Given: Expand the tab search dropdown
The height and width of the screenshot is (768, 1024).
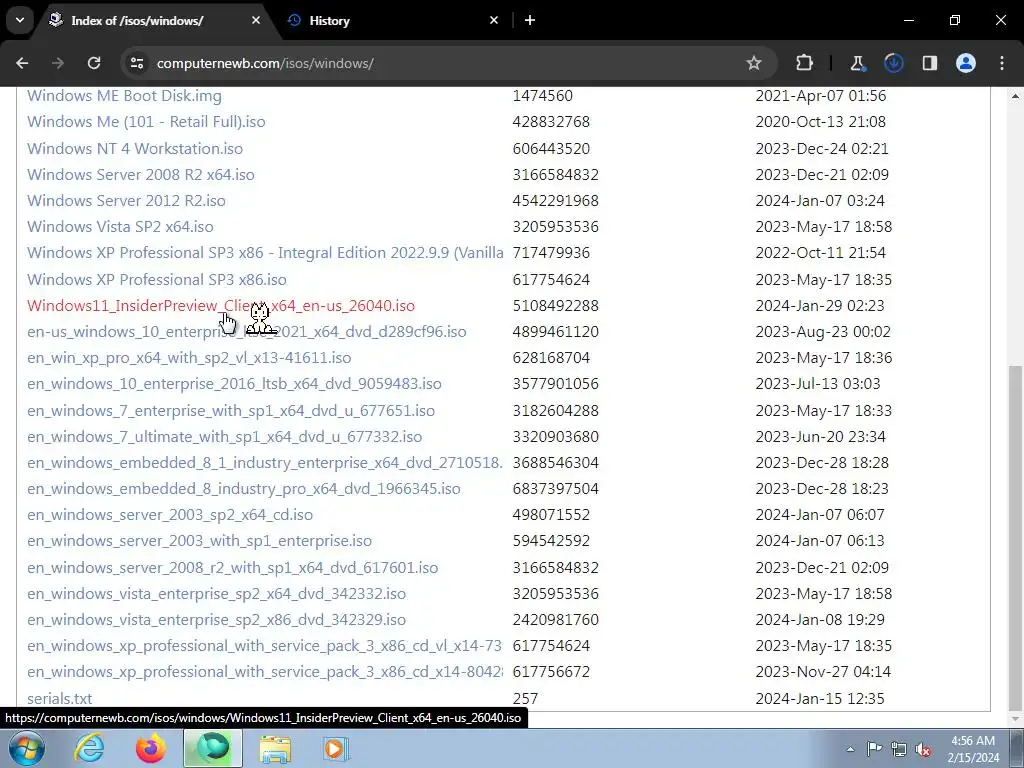Looking at the screenshot, I should [20, 20].
